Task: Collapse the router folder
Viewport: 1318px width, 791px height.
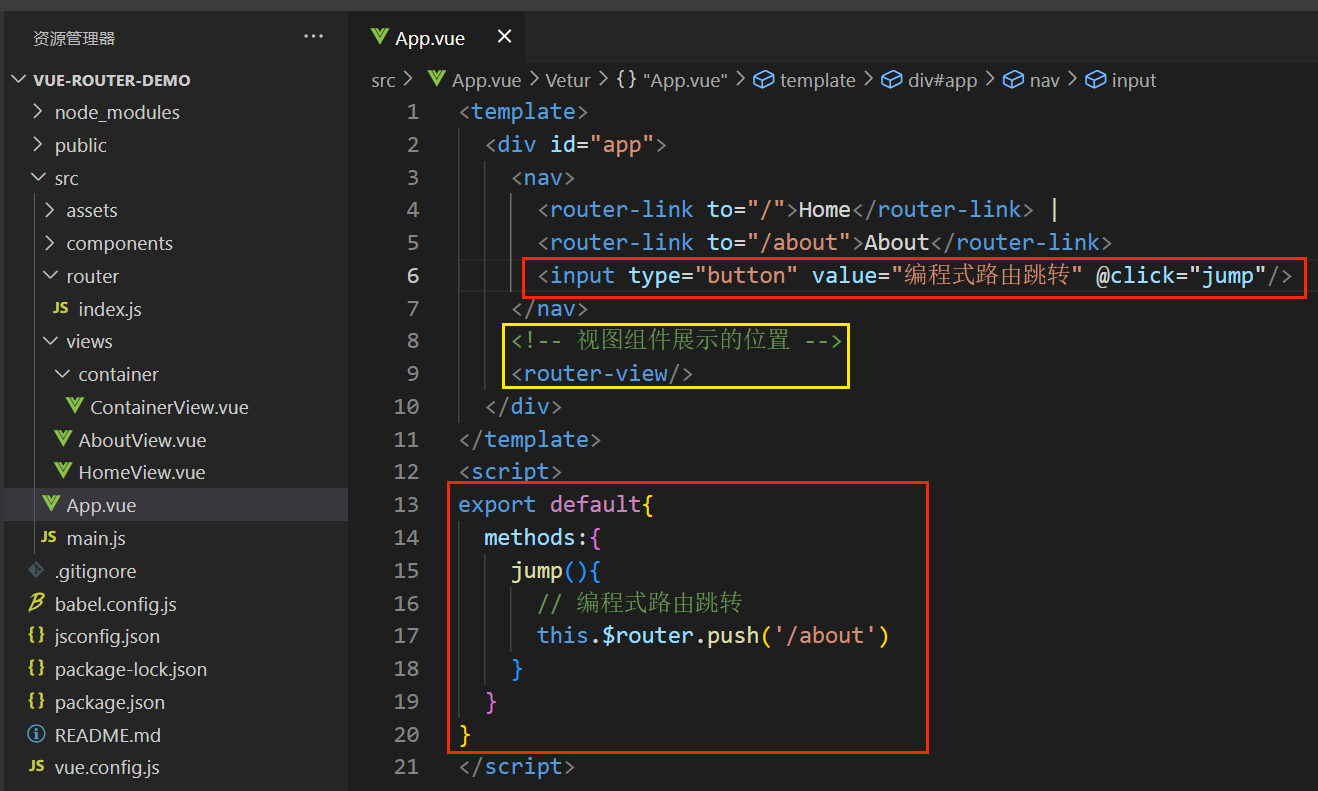Action: click(50, 276)
